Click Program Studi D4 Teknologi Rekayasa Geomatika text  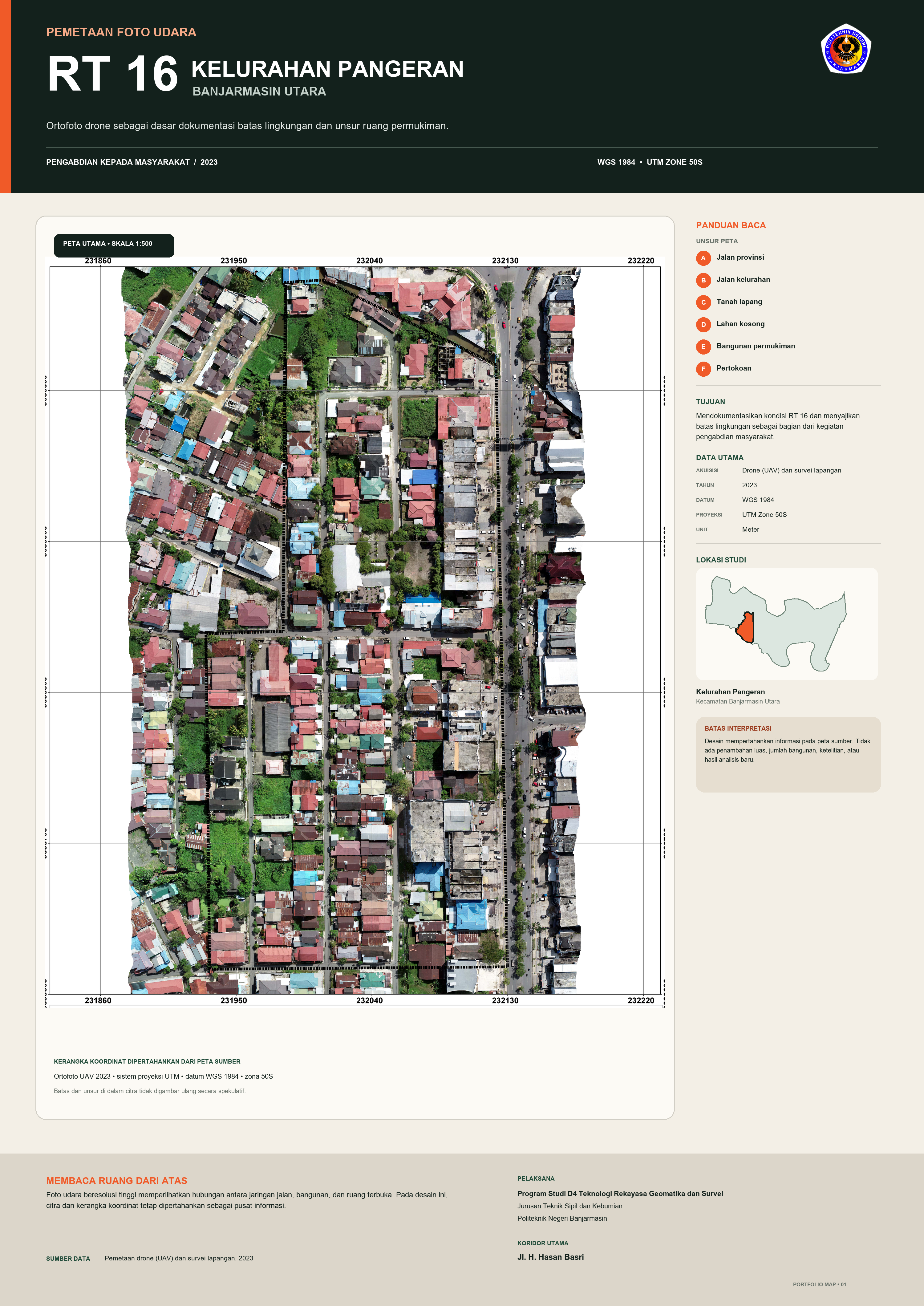coord(620,1194)
